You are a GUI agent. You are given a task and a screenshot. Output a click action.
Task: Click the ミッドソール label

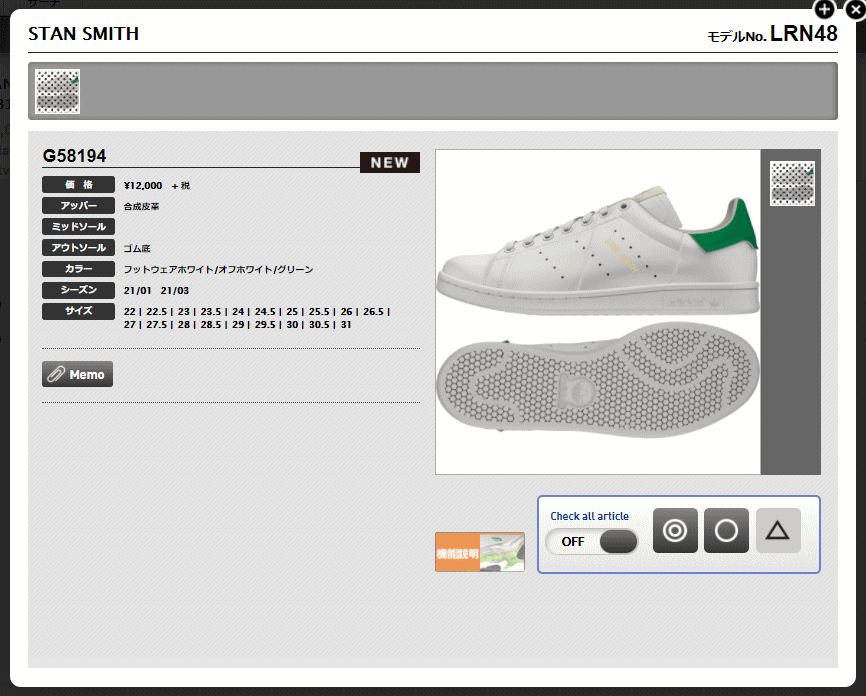[78, 226]
